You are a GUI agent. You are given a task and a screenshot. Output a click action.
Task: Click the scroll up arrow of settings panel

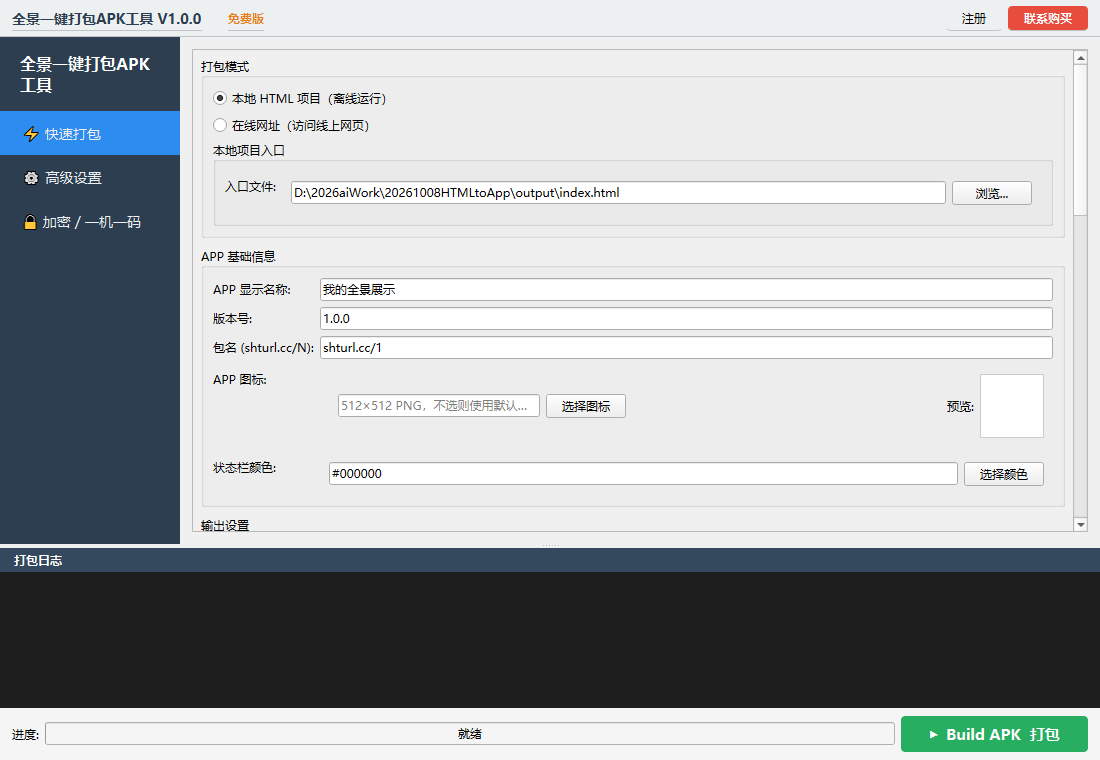[1080, 58]
